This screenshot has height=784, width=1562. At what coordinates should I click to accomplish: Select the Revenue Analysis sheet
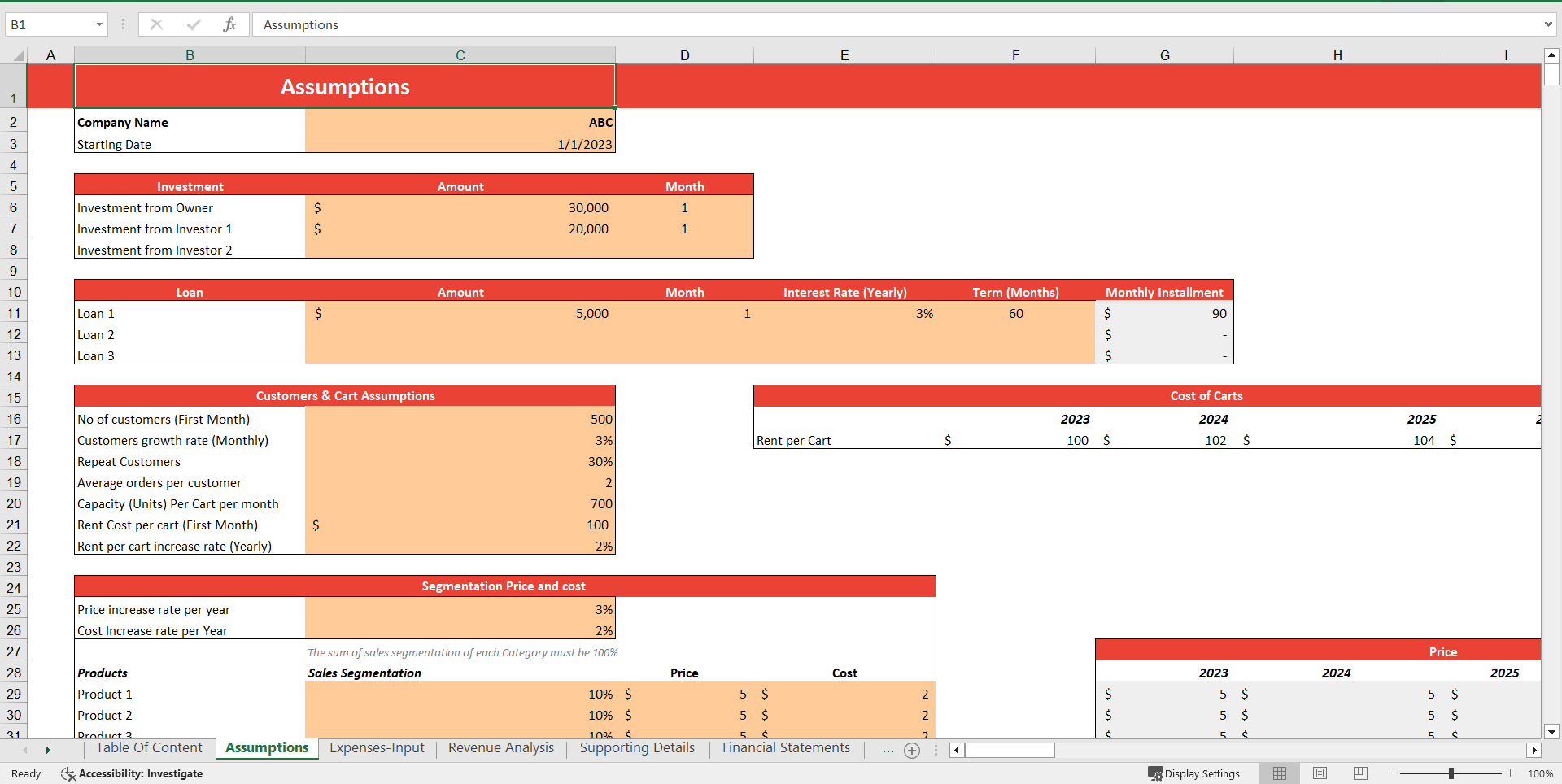(500, 748)
